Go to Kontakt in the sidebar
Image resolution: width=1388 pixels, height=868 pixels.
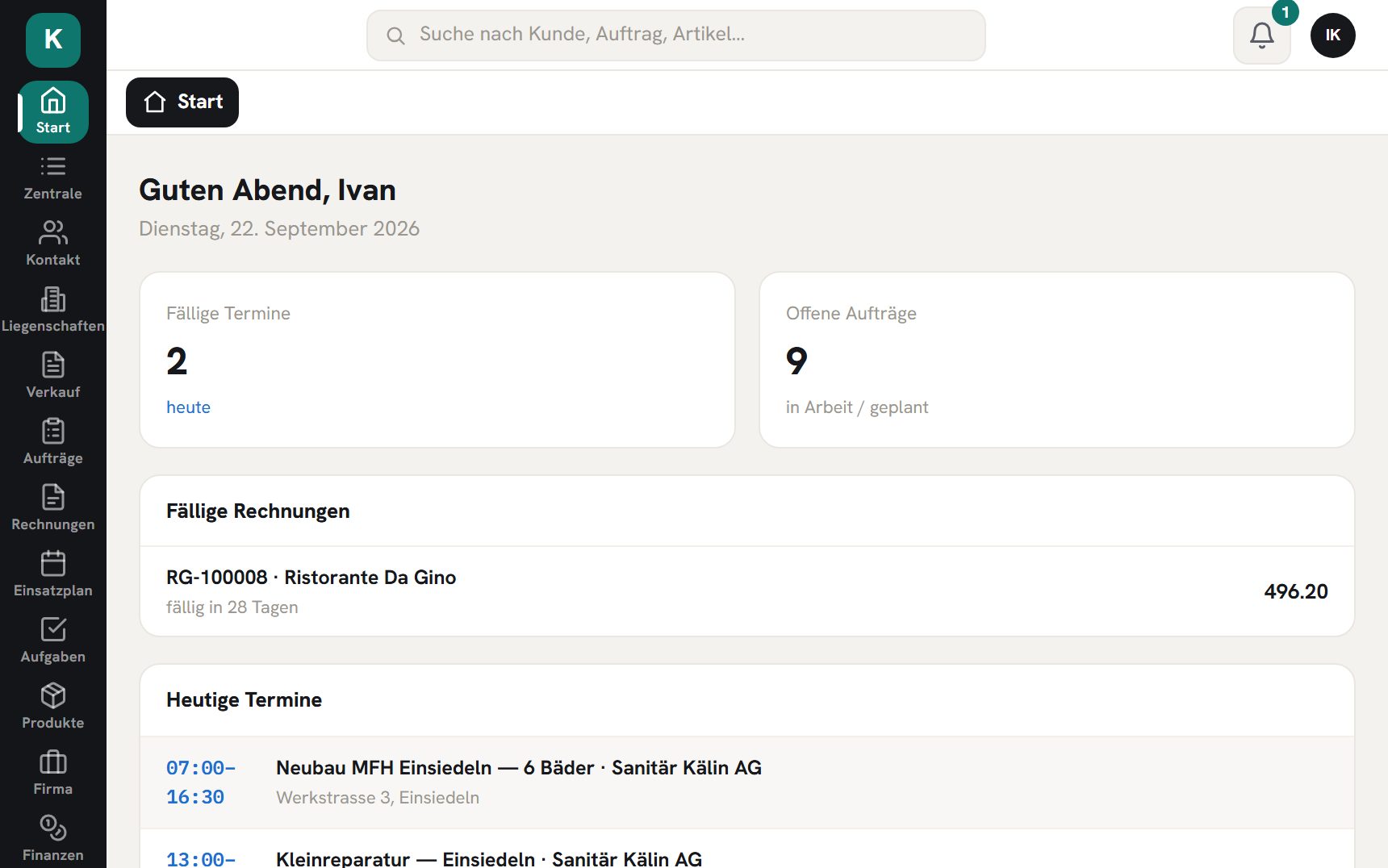tap(53, 244)
